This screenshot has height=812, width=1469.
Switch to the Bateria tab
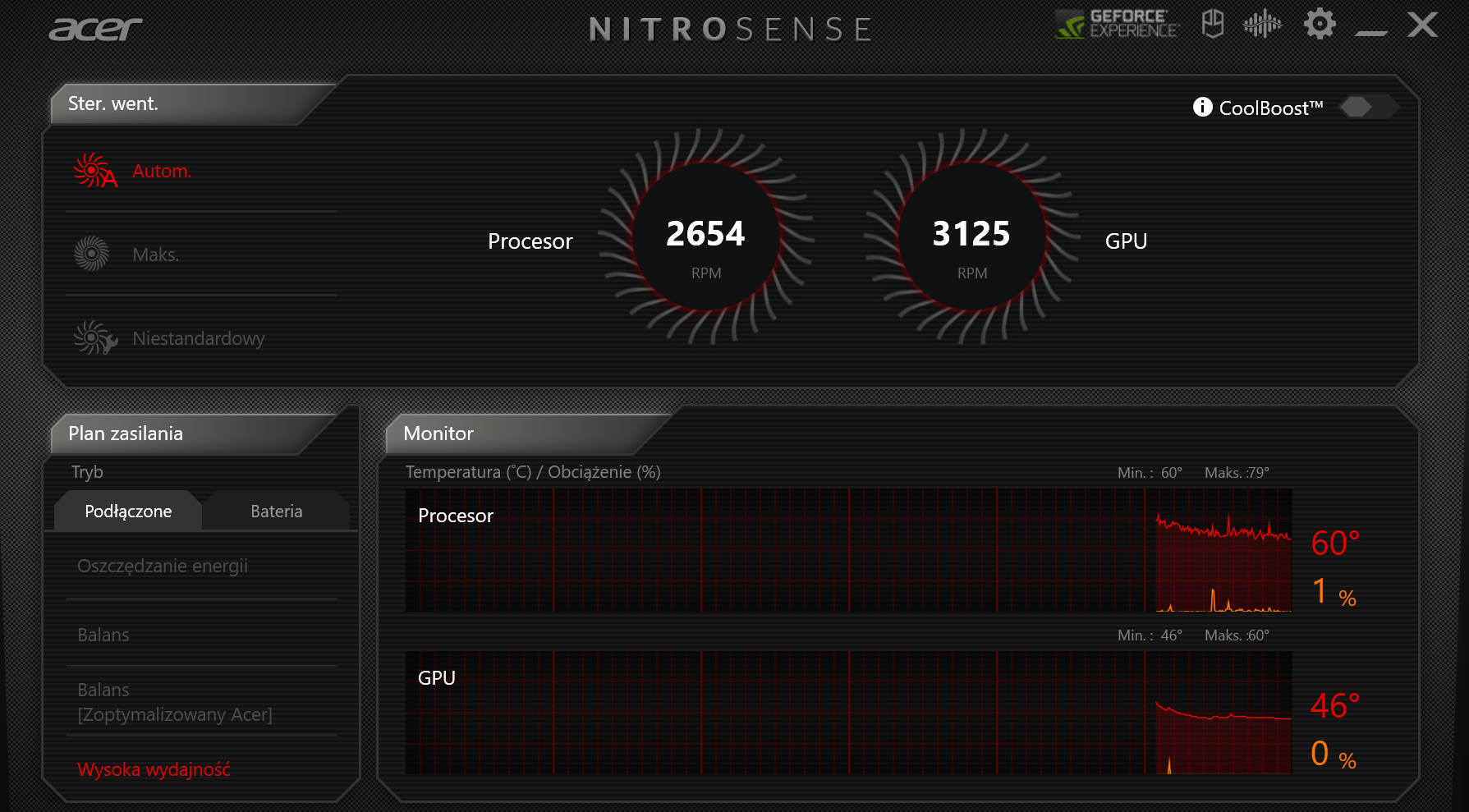[x=276, y=512]
